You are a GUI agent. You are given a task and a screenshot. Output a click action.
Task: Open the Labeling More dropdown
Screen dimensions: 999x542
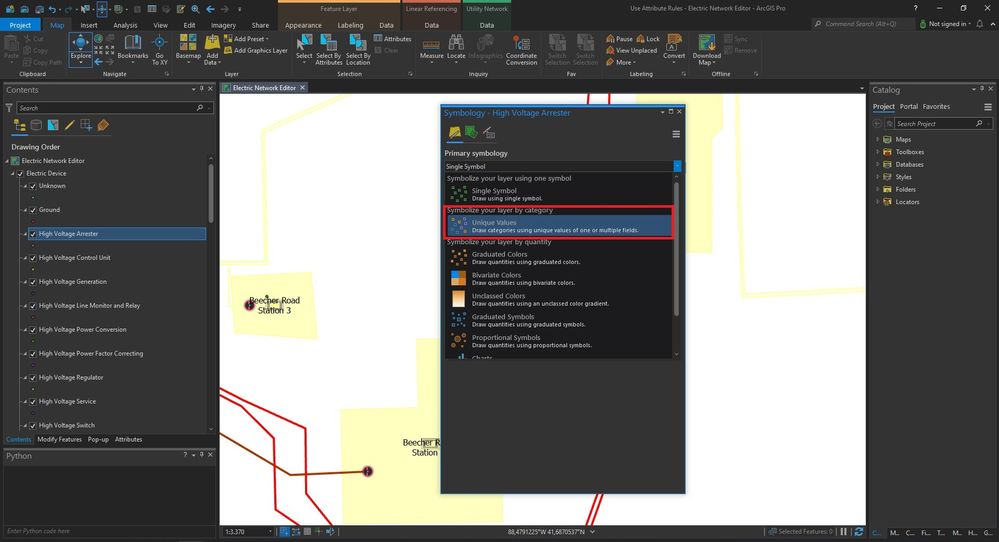(619, 62)
